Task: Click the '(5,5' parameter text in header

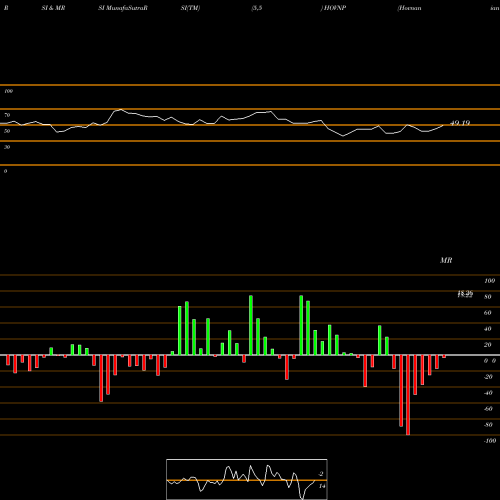Action: [x=257, y=8]
